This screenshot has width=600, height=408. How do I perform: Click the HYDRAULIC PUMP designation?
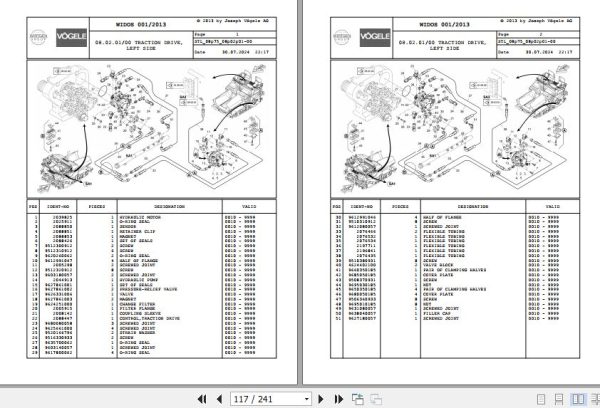tap(137, 280)
